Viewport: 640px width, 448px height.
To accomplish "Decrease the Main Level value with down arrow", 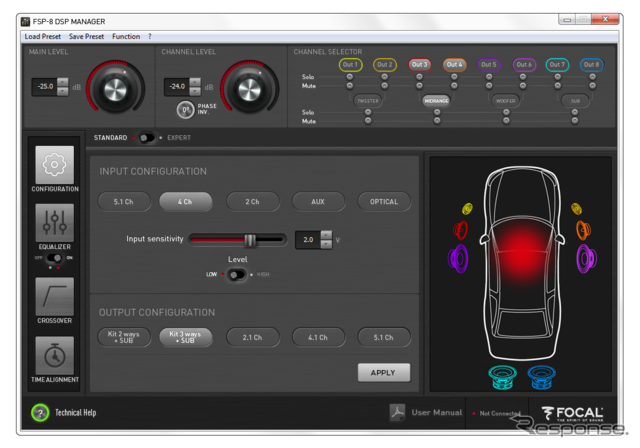I will (x=63, y=91).
